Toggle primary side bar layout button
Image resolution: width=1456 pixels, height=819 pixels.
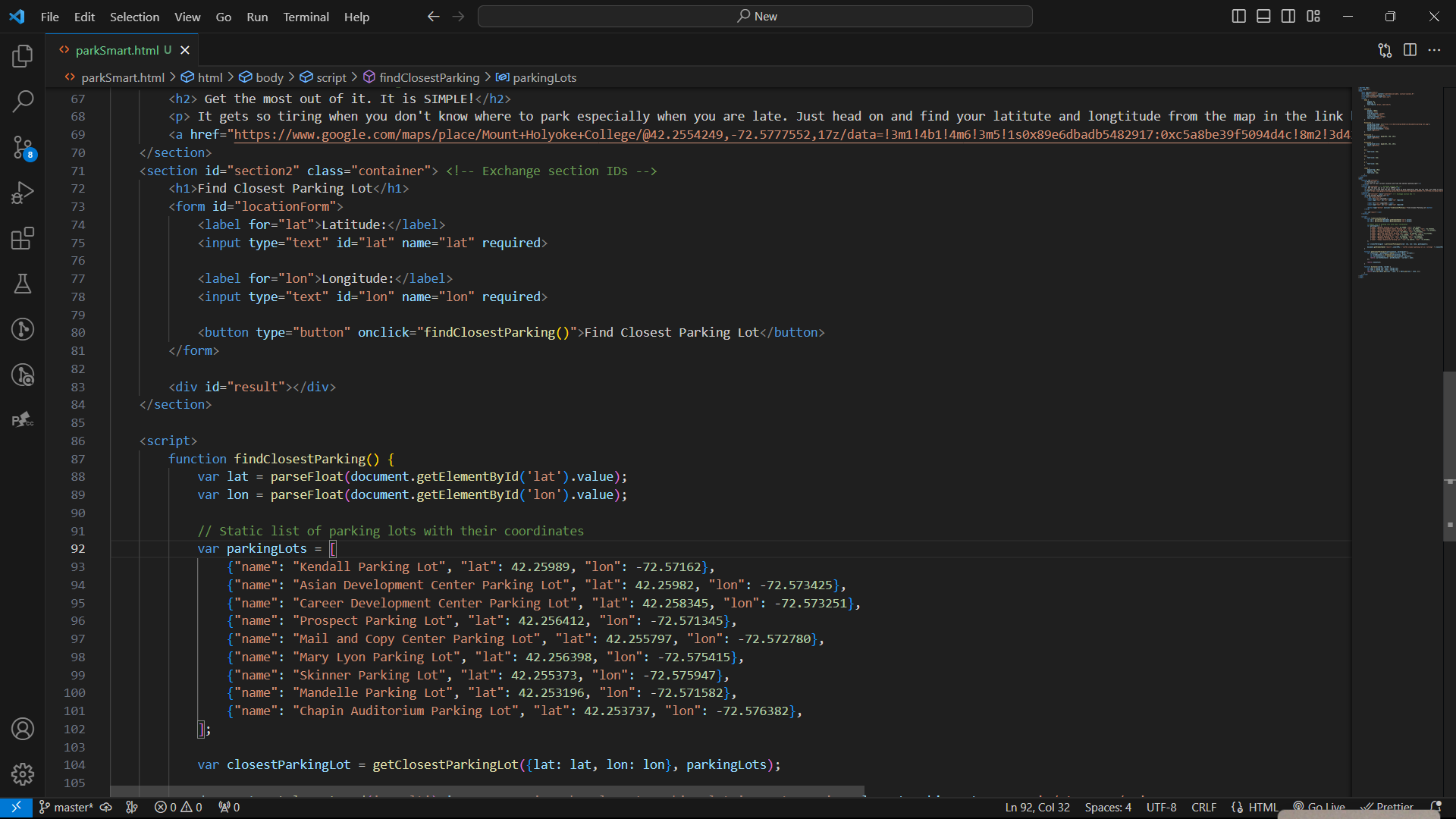1238,16
